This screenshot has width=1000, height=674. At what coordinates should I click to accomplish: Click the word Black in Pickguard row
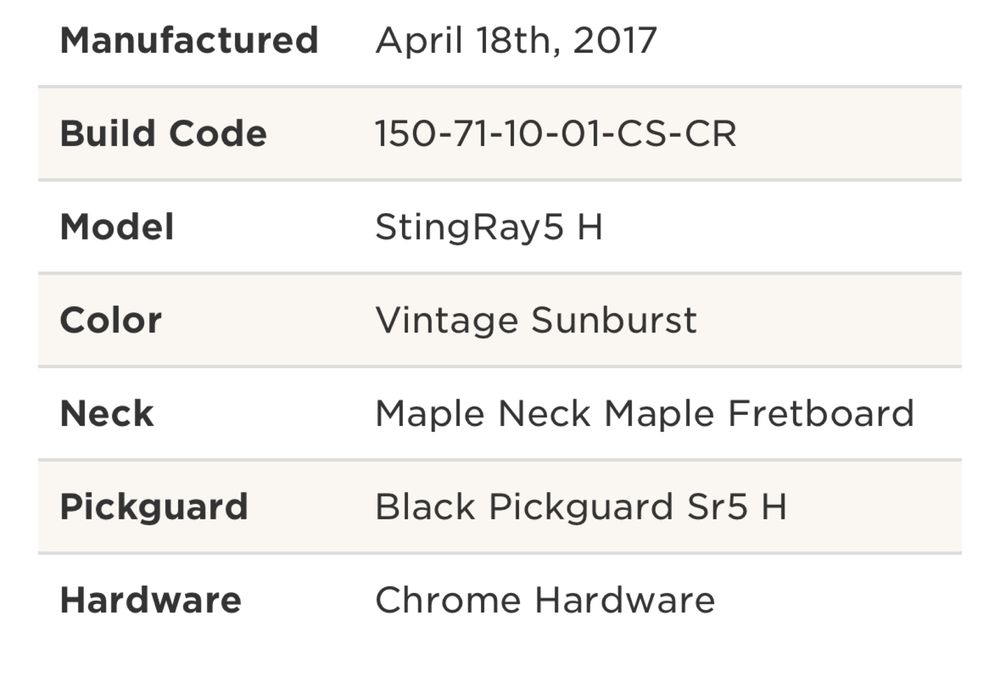tap(425, 507)
